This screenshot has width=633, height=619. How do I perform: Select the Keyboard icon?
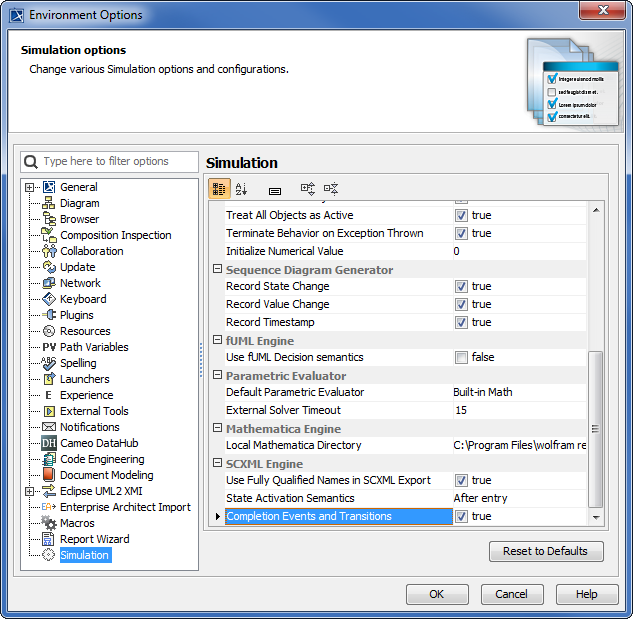(49, 299)
